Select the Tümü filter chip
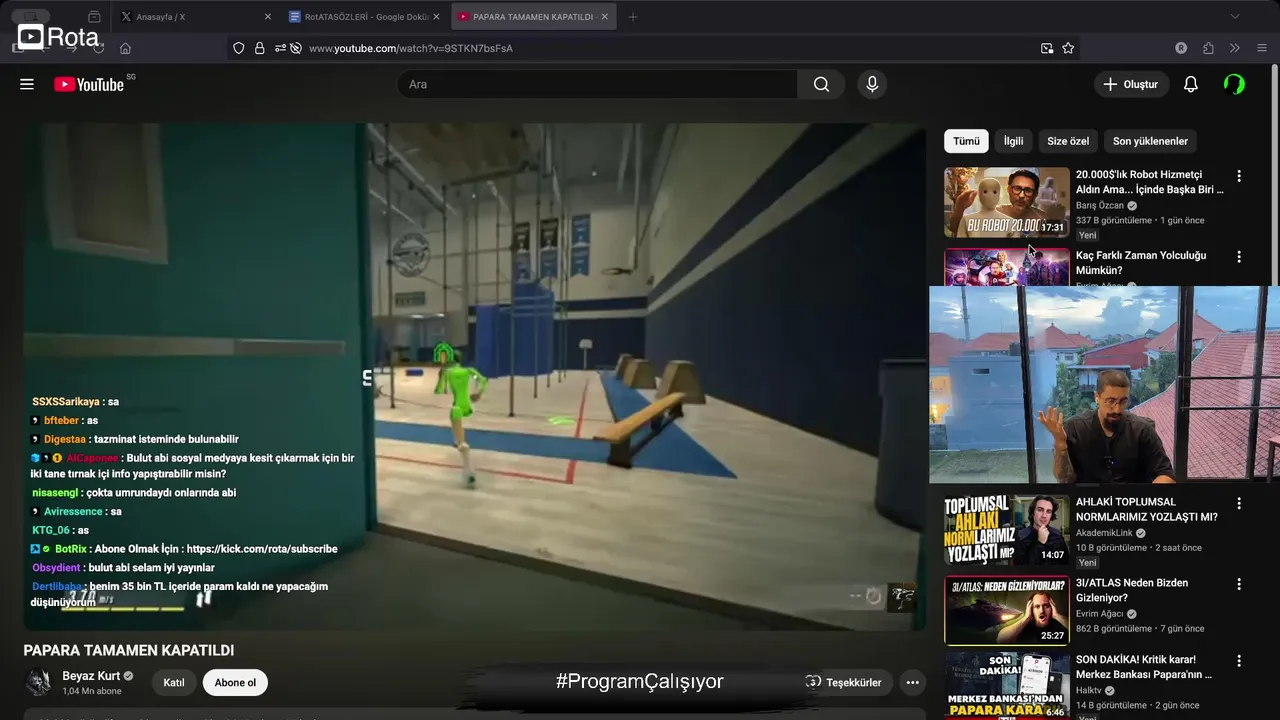 click(x=966, y=141)
